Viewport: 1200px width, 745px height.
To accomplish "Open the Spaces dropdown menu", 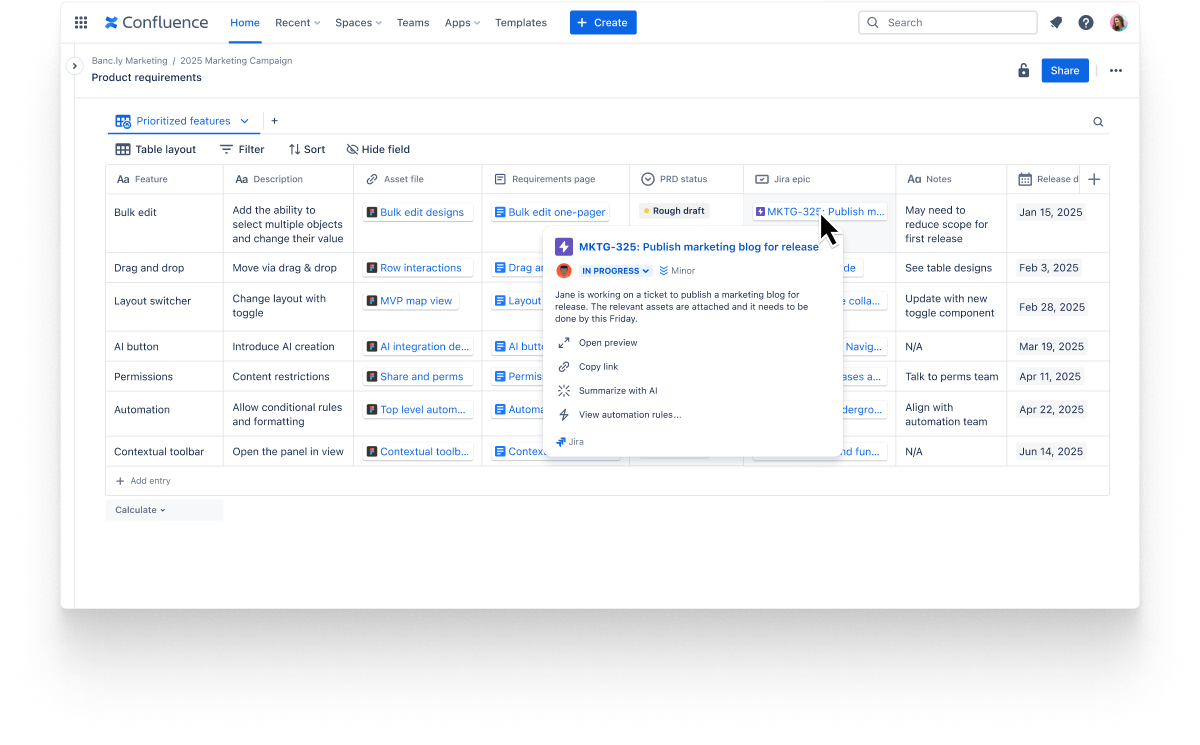I will pyautogui.click(x=358, y=22).
